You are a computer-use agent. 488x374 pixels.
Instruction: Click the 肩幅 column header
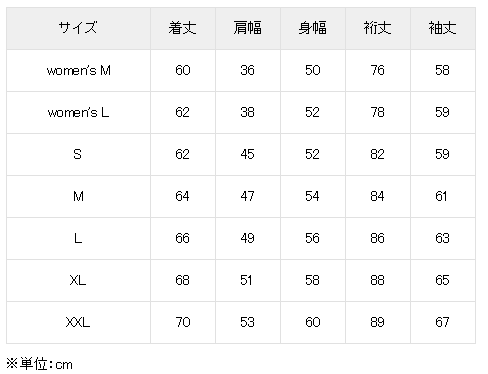pyautogui.click(x=248, y=28)
